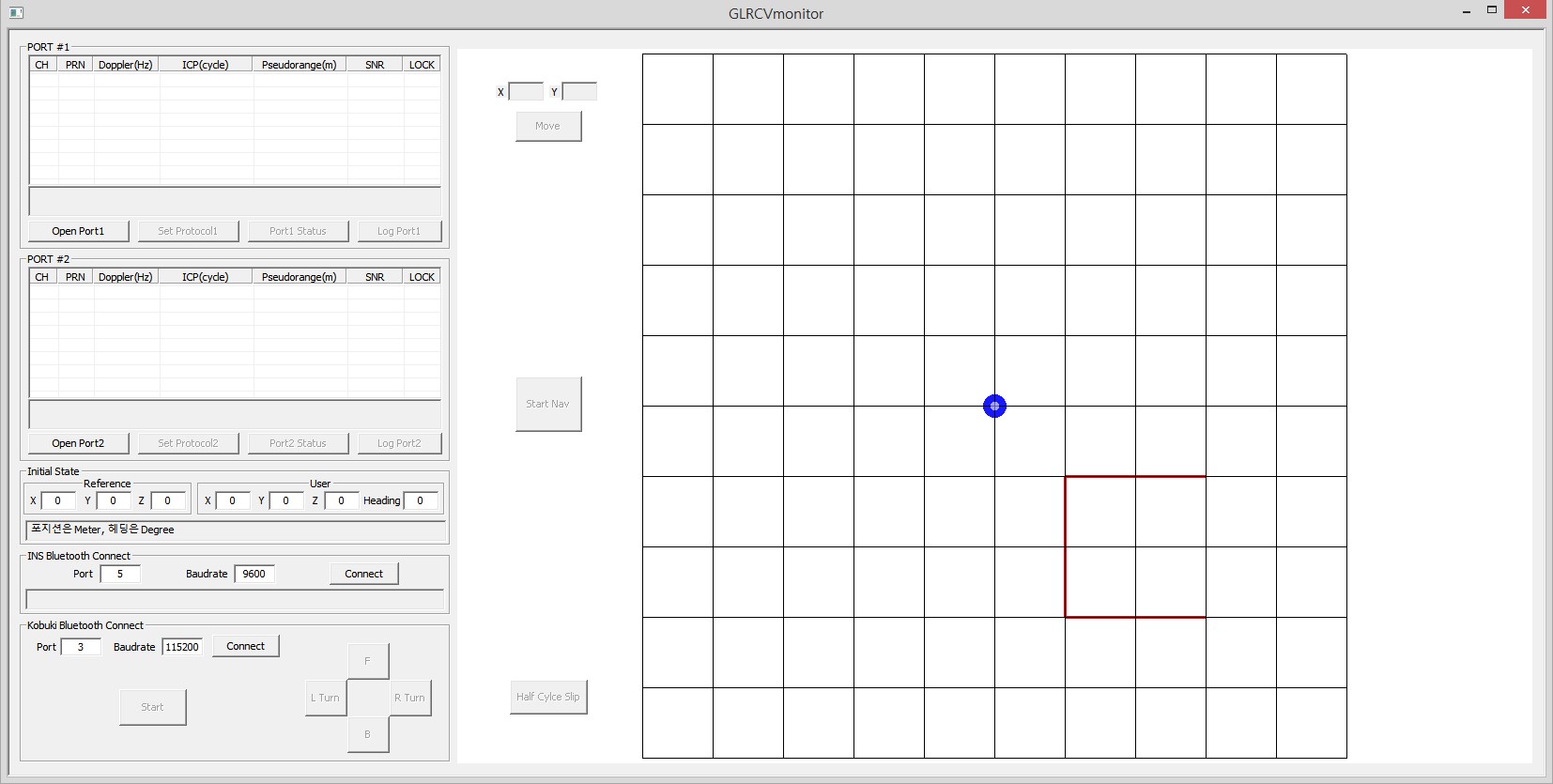
Task: Click the PORT #2 SNR column header
Action: tap(375, 277)
